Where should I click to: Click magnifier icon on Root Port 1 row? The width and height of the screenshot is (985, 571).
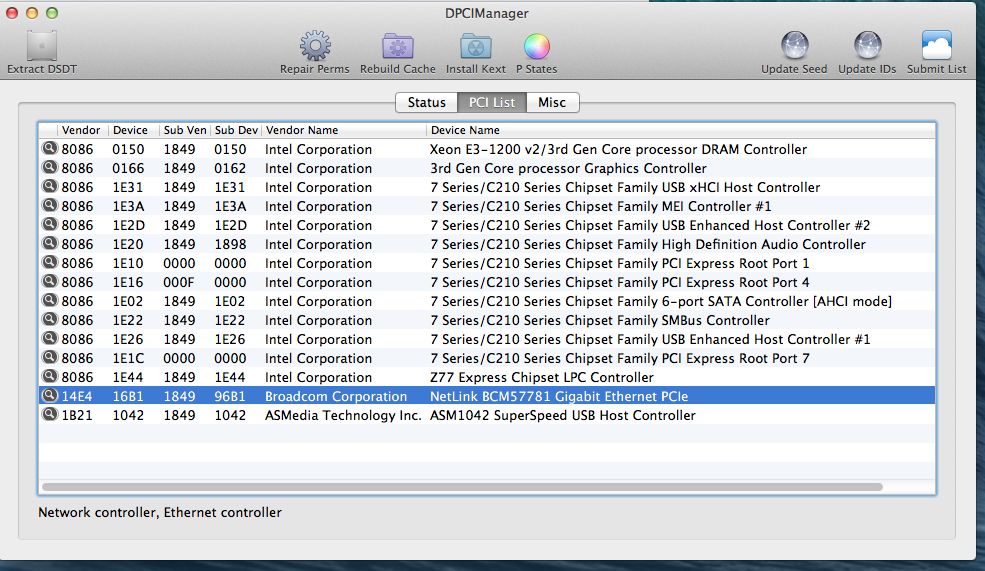(x=49, y=262)
